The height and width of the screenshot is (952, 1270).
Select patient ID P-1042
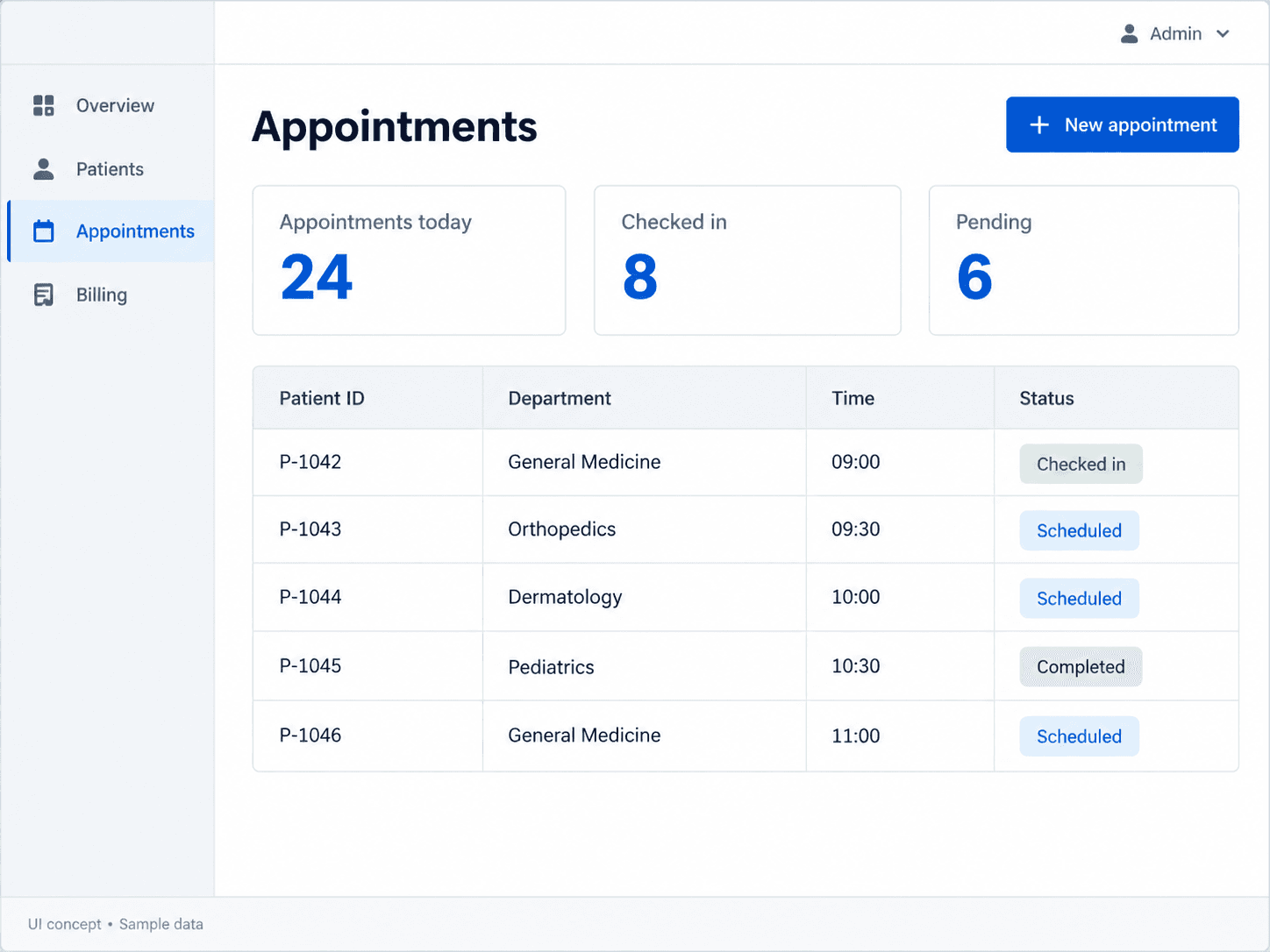click(x=310, y=462)
